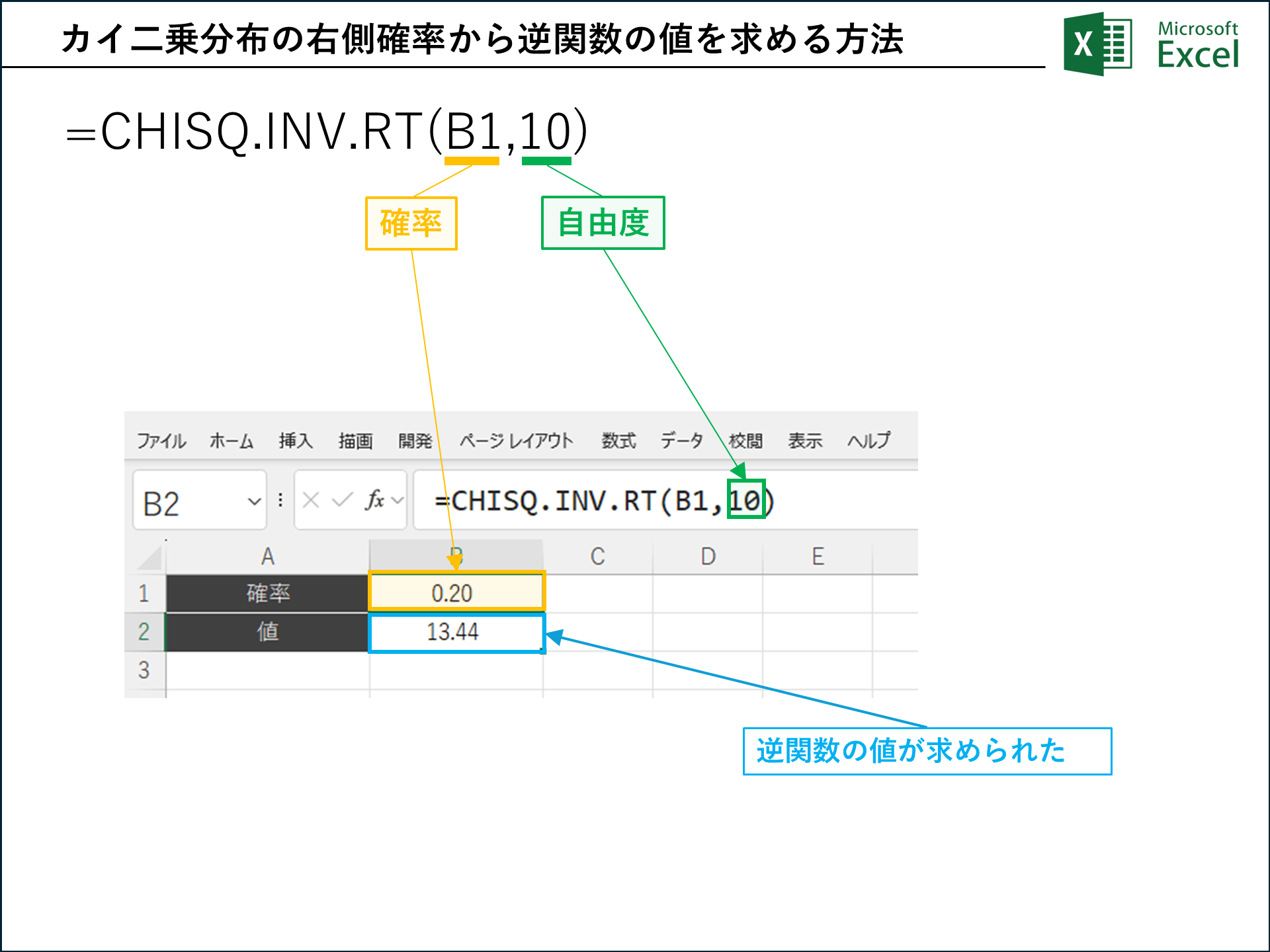The height and width of the screenshot is (952, 1270).
Task: Open the Name Box dropdown chevron
Action: [x=255, y=502]
